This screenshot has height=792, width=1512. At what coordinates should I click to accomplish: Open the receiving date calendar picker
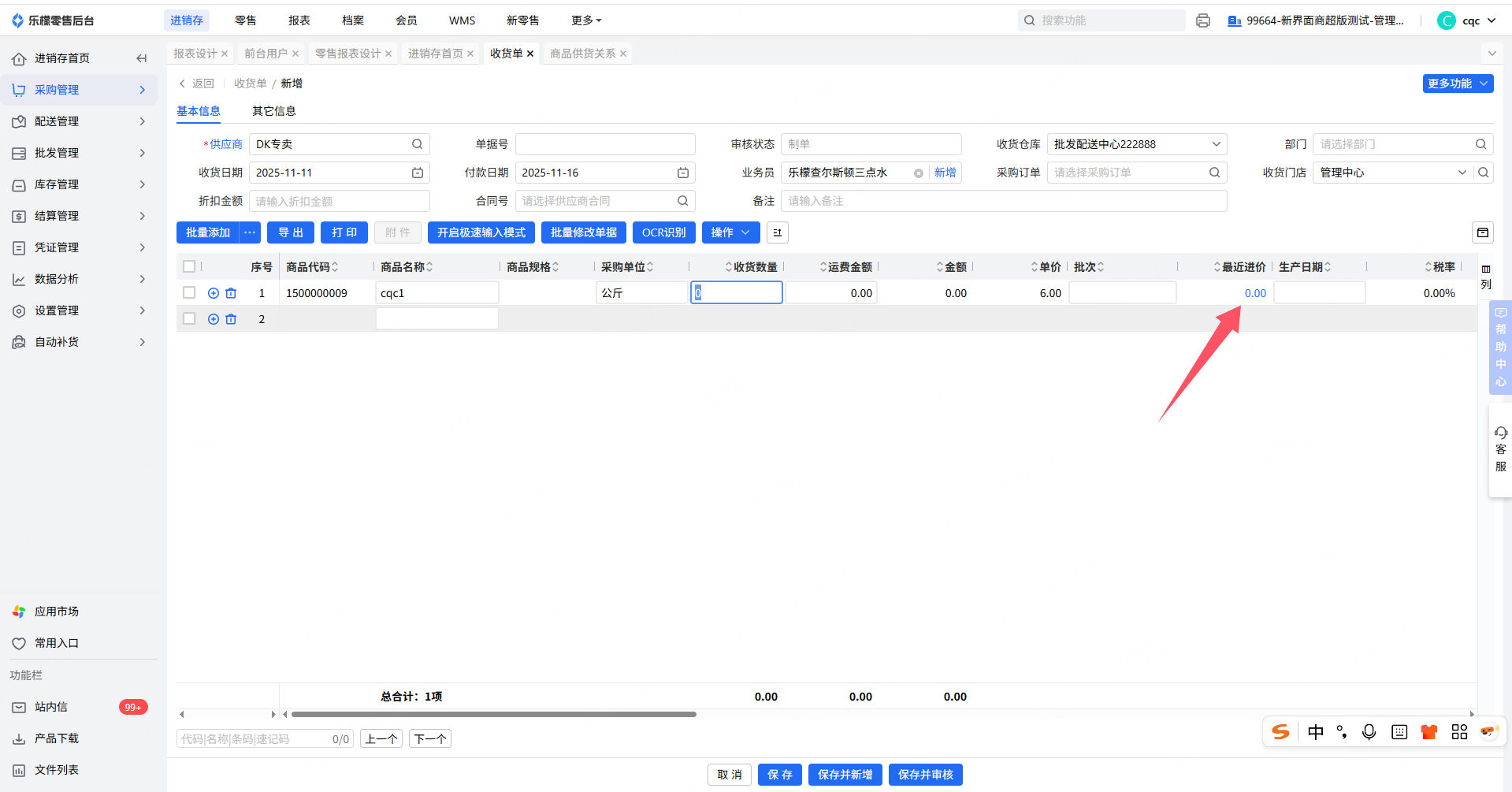(418, 173)
